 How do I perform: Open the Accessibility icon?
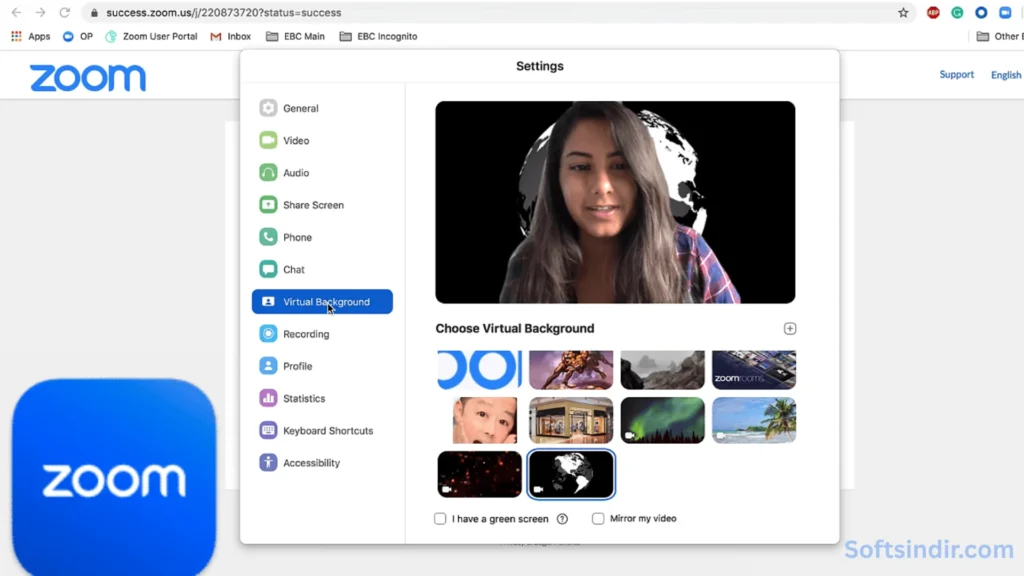pyautogui.click(x=268, y=463)
